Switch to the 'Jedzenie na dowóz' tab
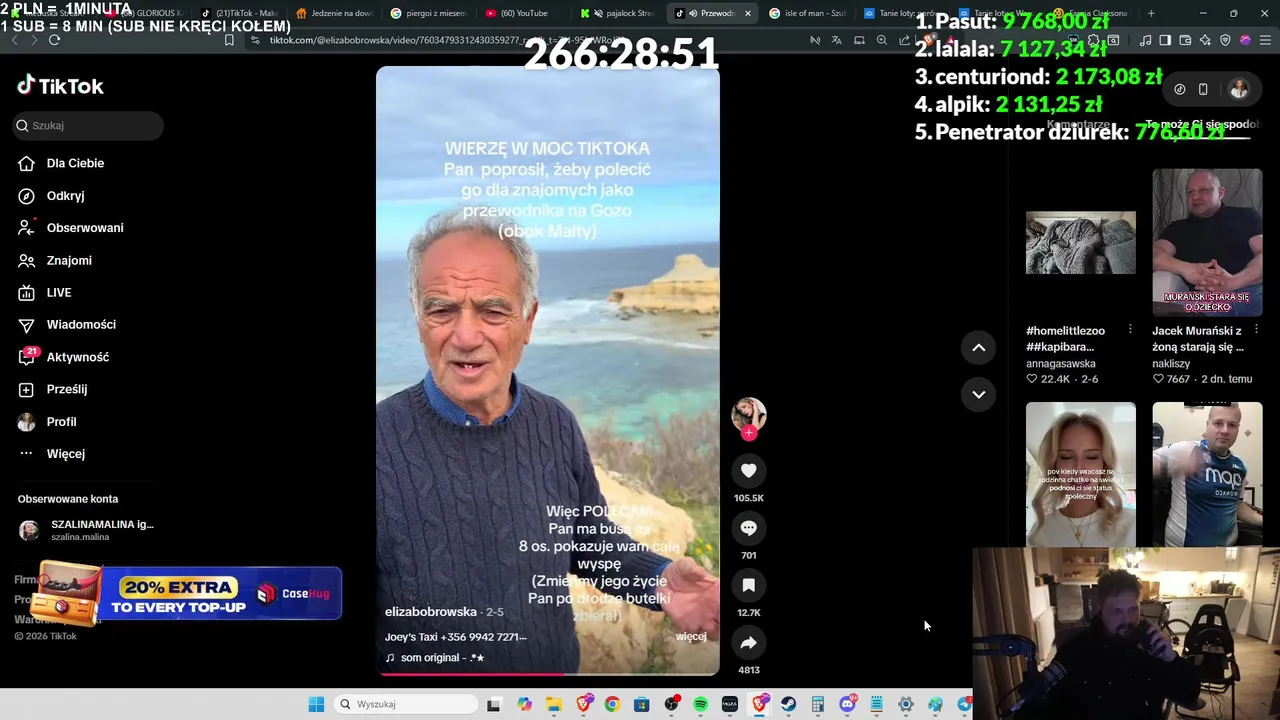The image size is (1280, 720). point(334,13)
